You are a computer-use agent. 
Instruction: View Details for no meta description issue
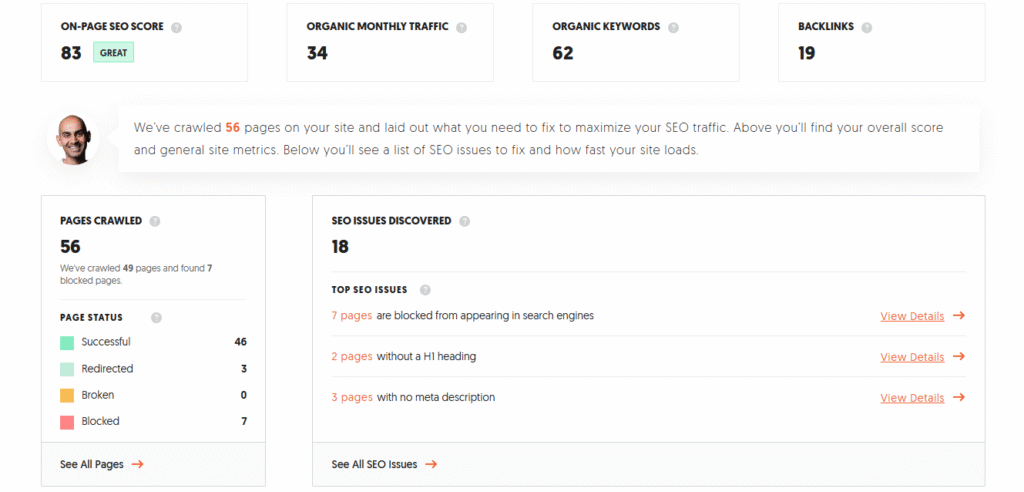coord(912,397)
